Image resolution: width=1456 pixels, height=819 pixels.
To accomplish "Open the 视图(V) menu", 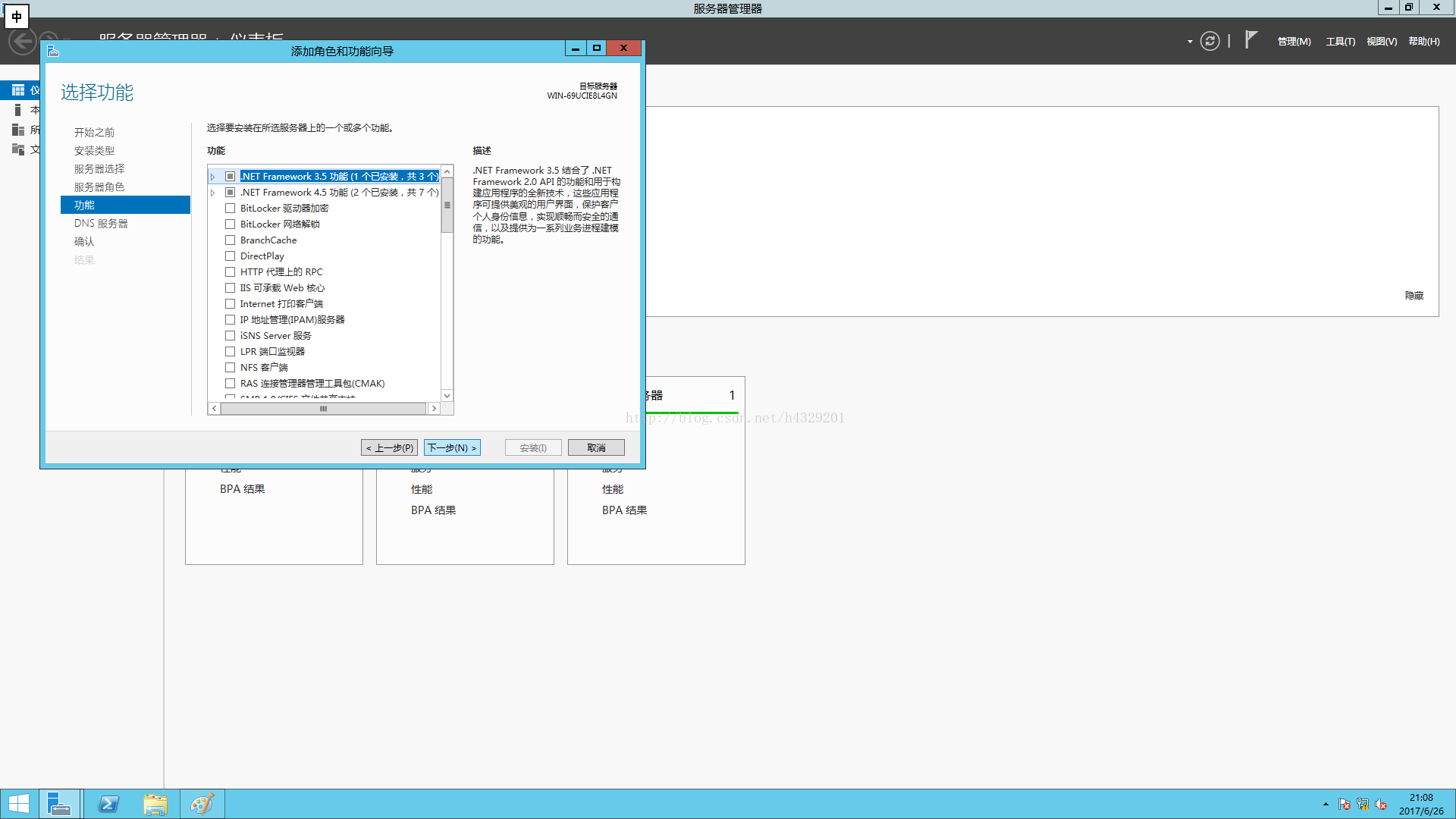I will (1382, 42).
